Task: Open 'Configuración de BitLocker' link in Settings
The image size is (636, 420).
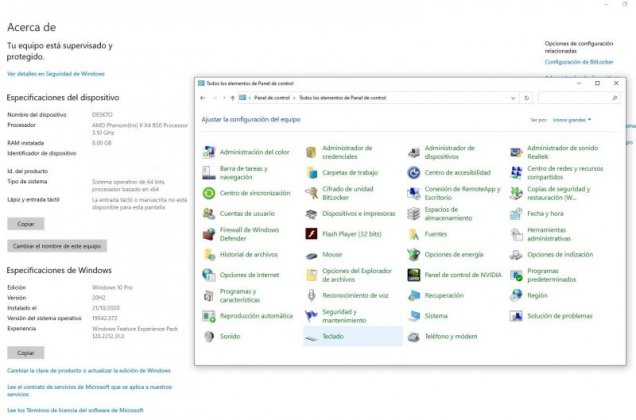Action: (579, 62)
